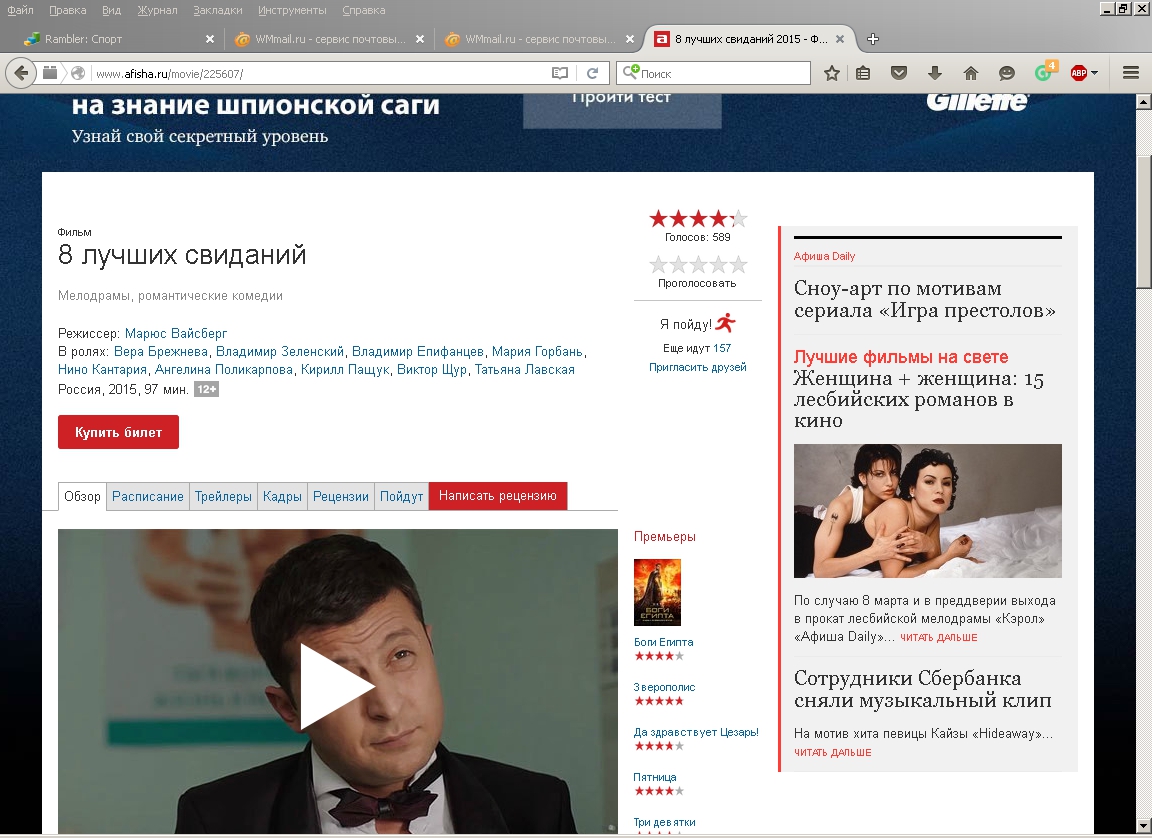Screen dimensions: 1152x838
Task: Click читать дальше under Кэрол article
Action: (x=938, y=637)
